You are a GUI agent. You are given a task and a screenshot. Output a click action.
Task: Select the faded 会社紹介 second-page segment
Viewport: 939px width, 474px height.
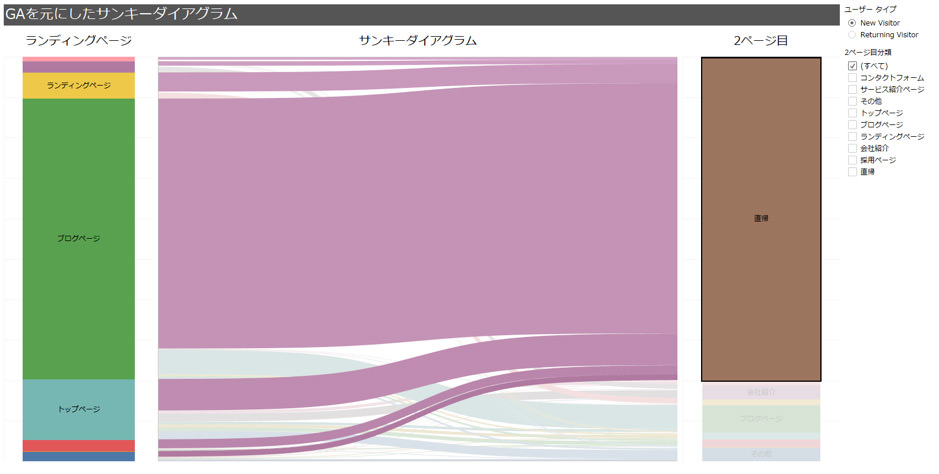(761, 391)
